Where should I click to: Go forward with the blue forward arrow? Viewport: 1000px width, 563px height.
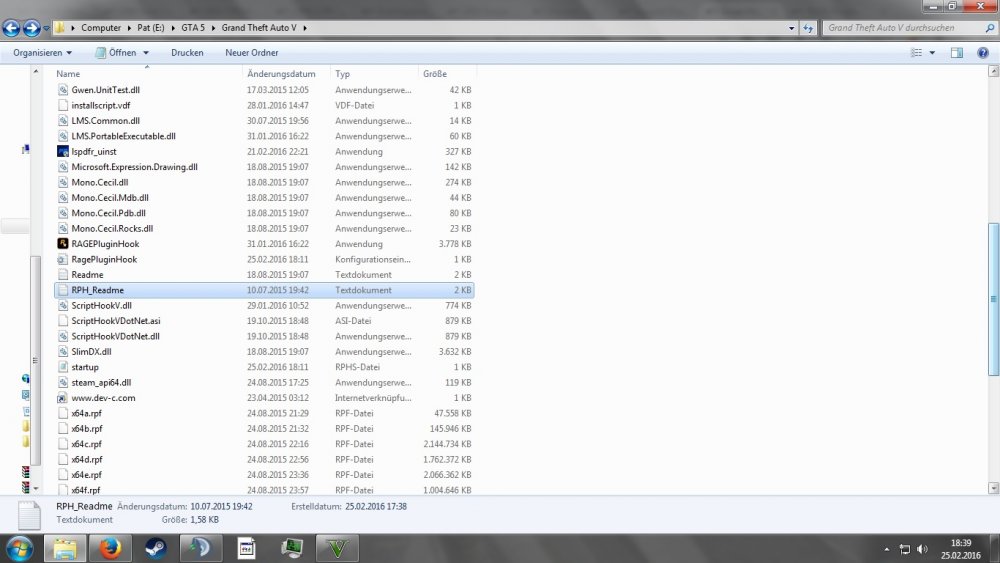31,28
